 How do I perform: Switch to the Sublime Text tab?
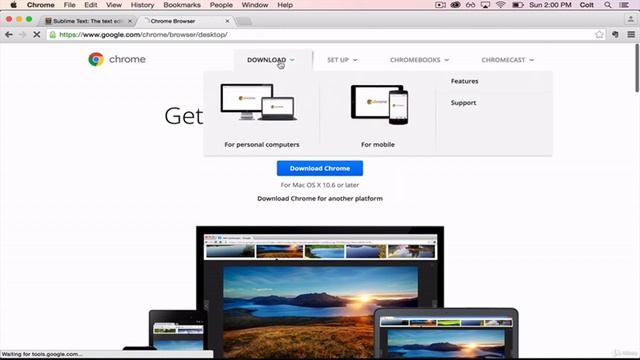pos(88,21)
